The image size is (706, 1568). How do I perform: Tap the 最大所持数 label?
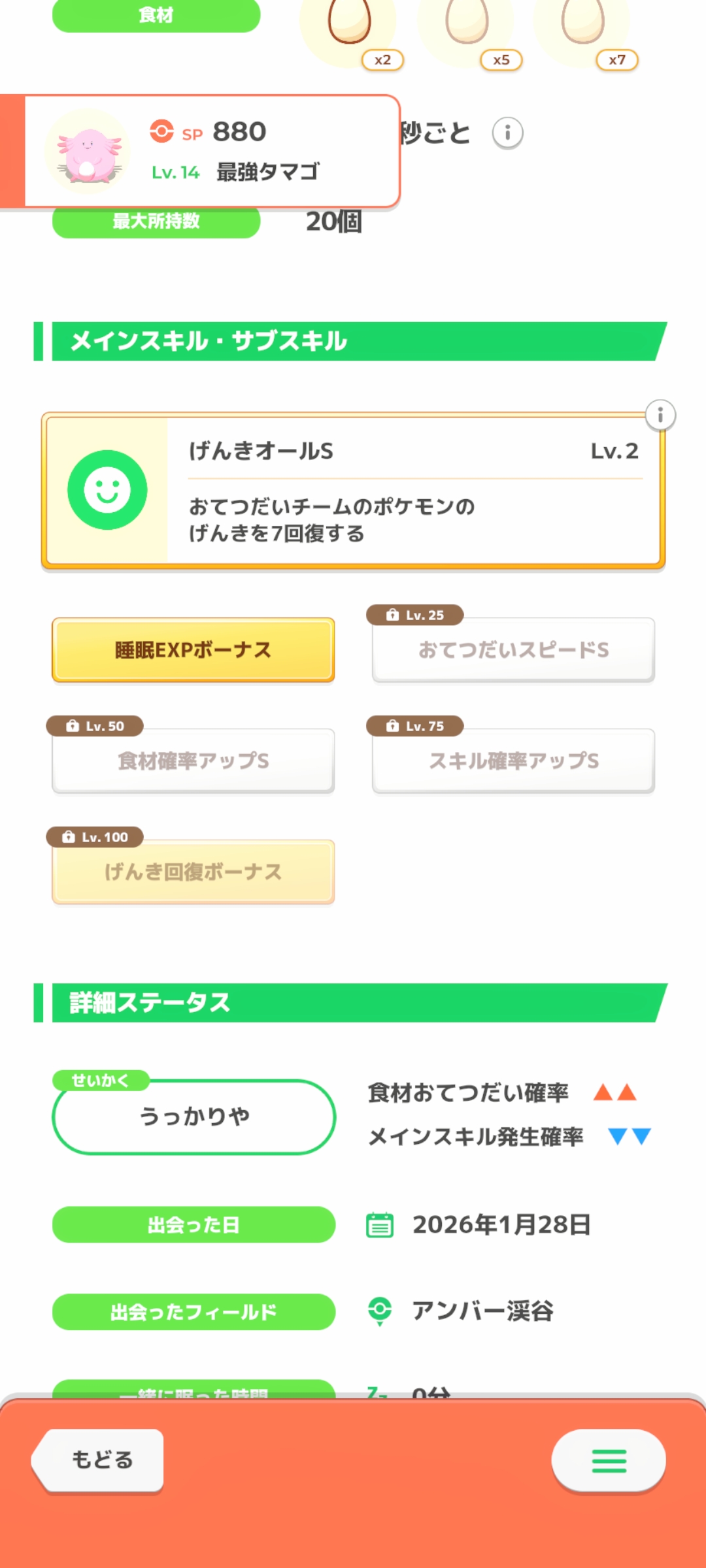click(x=156, y=222)
